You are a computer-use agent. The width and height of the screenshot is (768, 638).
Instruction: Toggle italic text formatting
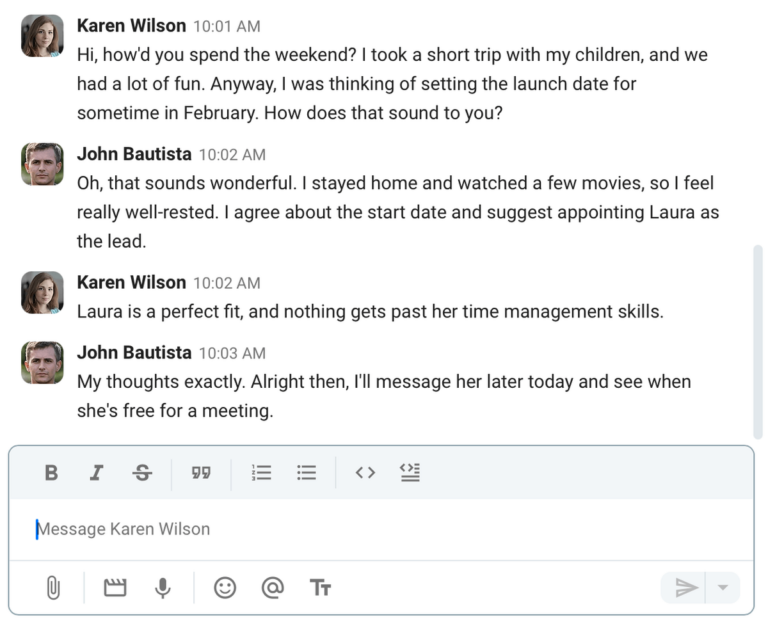click(96, 473)
